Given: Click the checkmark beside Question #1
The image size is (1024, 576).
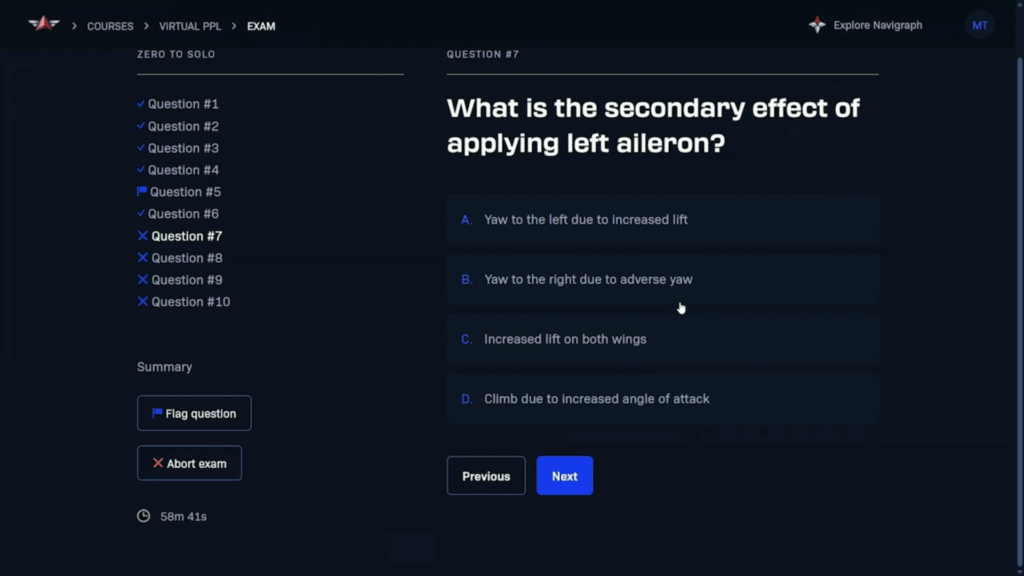Looking at the screenshot, I should click(x=140, y=103).
